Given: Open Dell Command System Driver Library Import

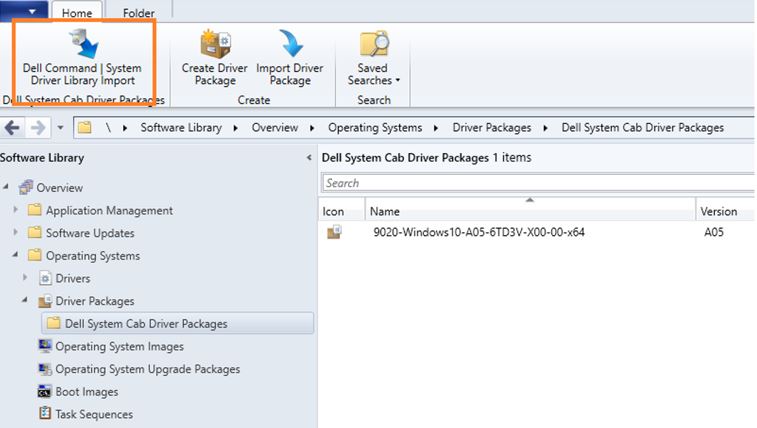Looking at the screenshot, I should [x=83, y=57].
